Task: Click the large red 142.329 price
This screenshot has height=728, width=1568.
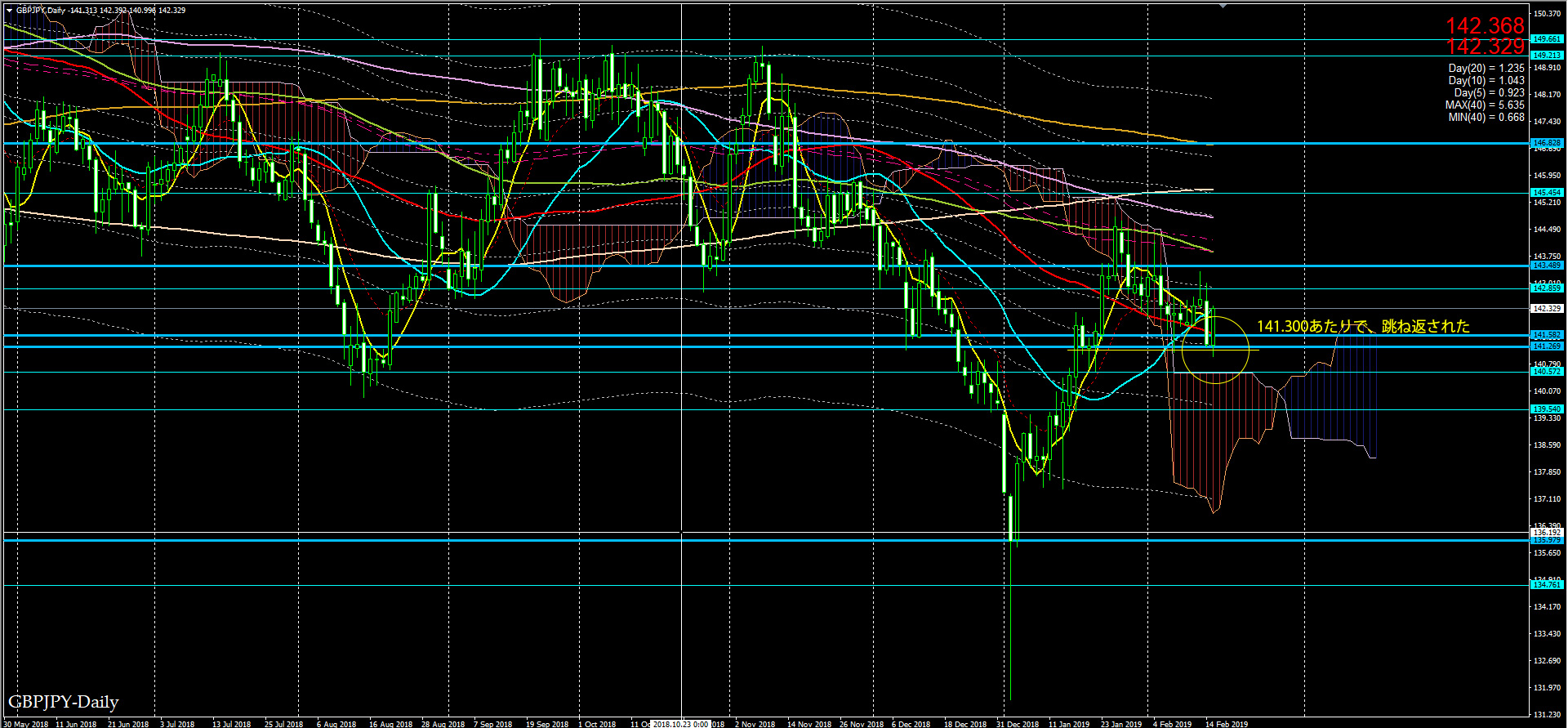Action: (1485, 47)
